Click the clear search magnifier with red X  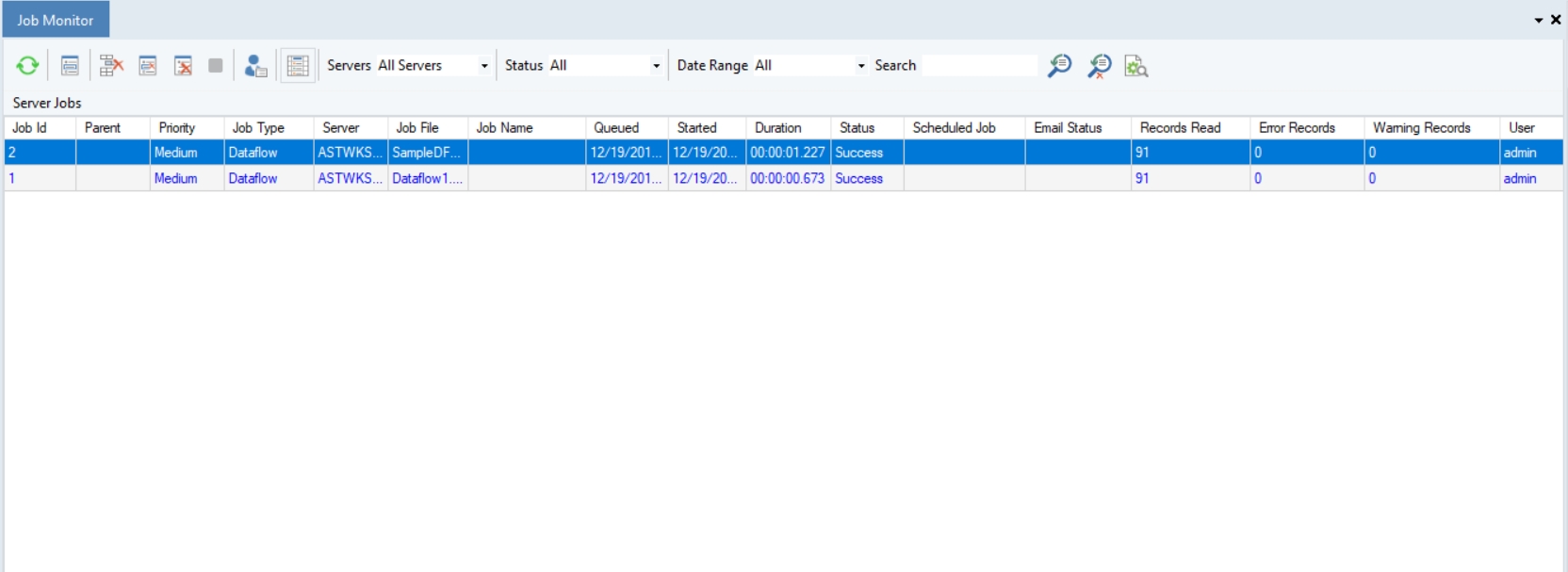click(1099, 65)
